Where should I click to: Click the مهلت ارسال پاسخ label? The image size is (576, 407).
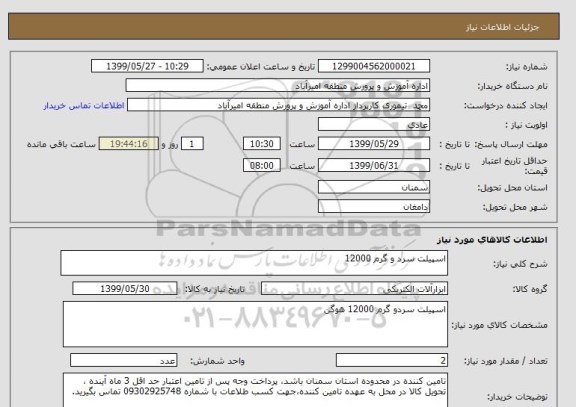pos(510,144)
